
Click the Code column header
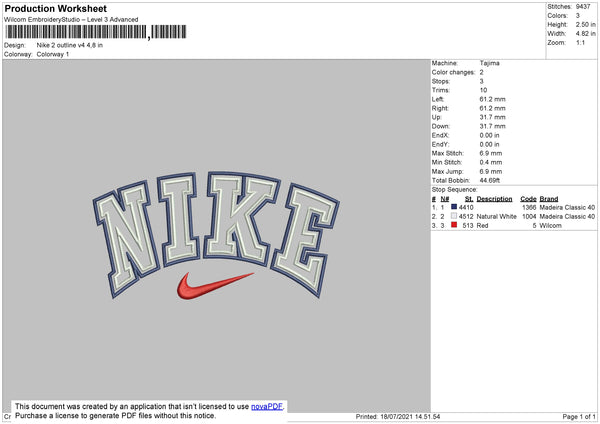(528, 199)
